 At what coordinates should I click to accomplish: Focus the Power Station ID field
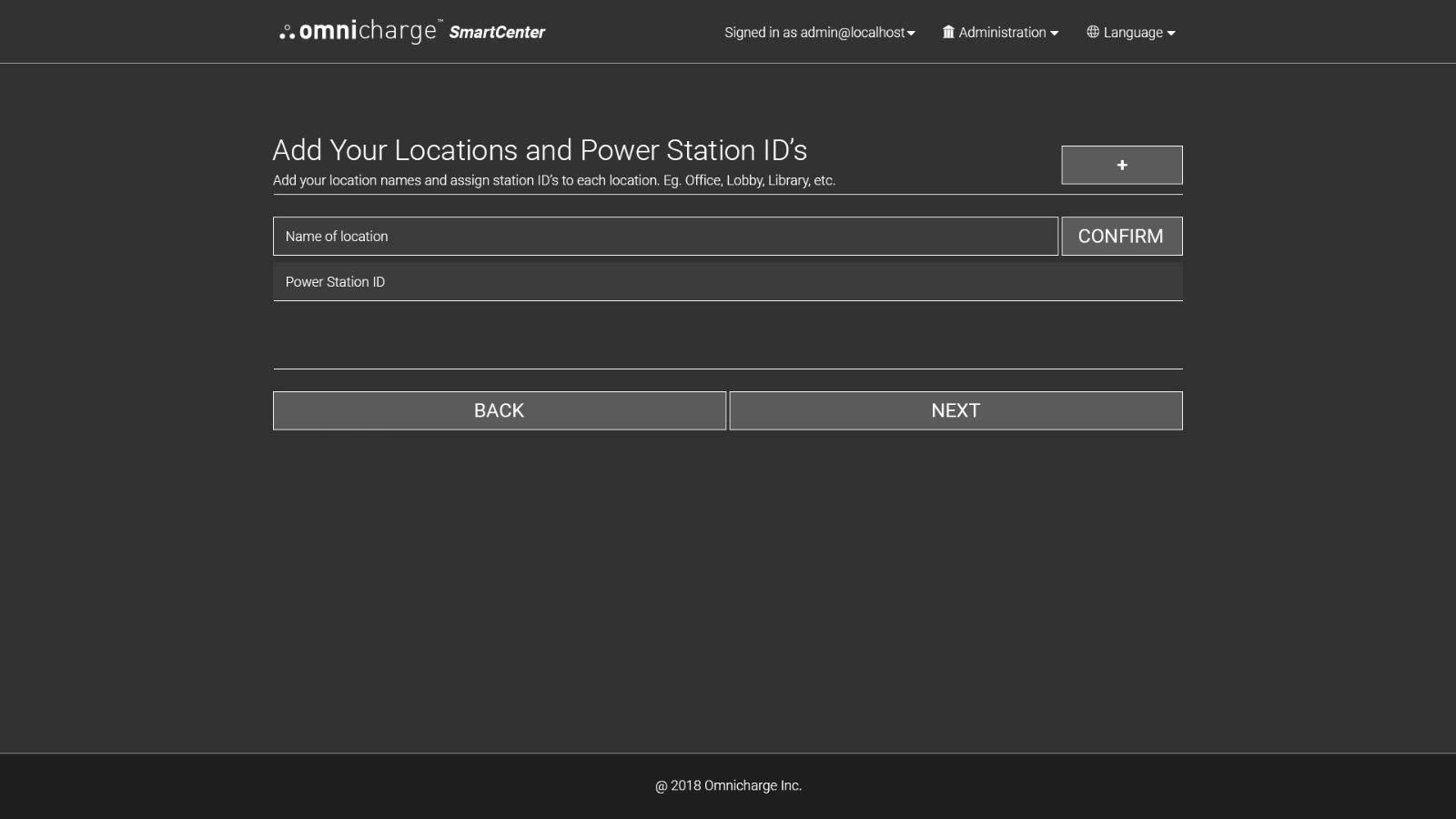(x=727, y=282)
